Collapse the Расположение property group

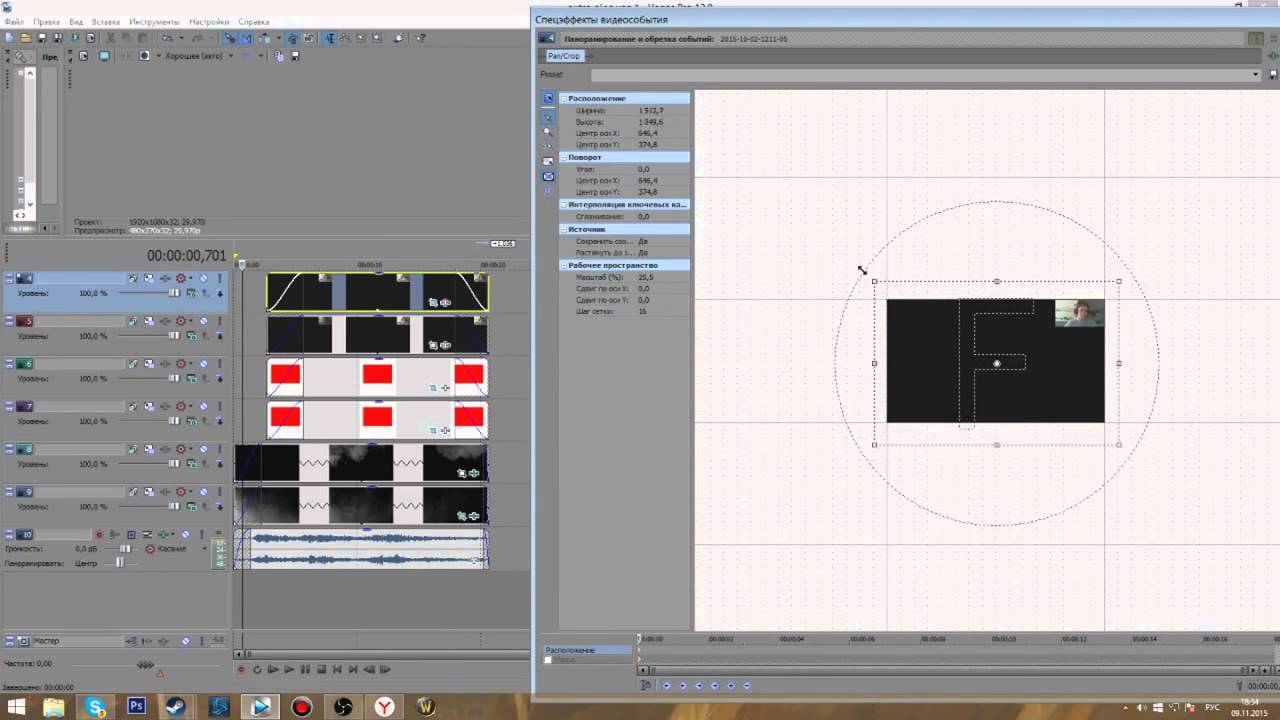[563, 98]
